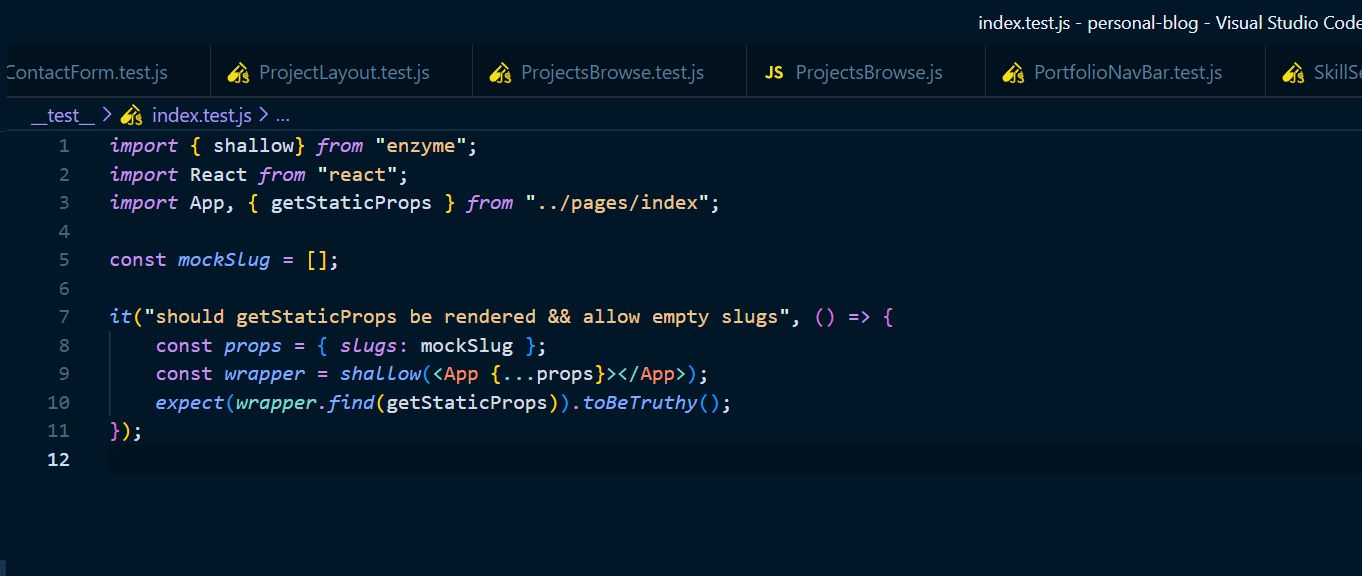Switch to the ProjectLayout.test.js tab
1362x576 pixels.
coord(344,73)
